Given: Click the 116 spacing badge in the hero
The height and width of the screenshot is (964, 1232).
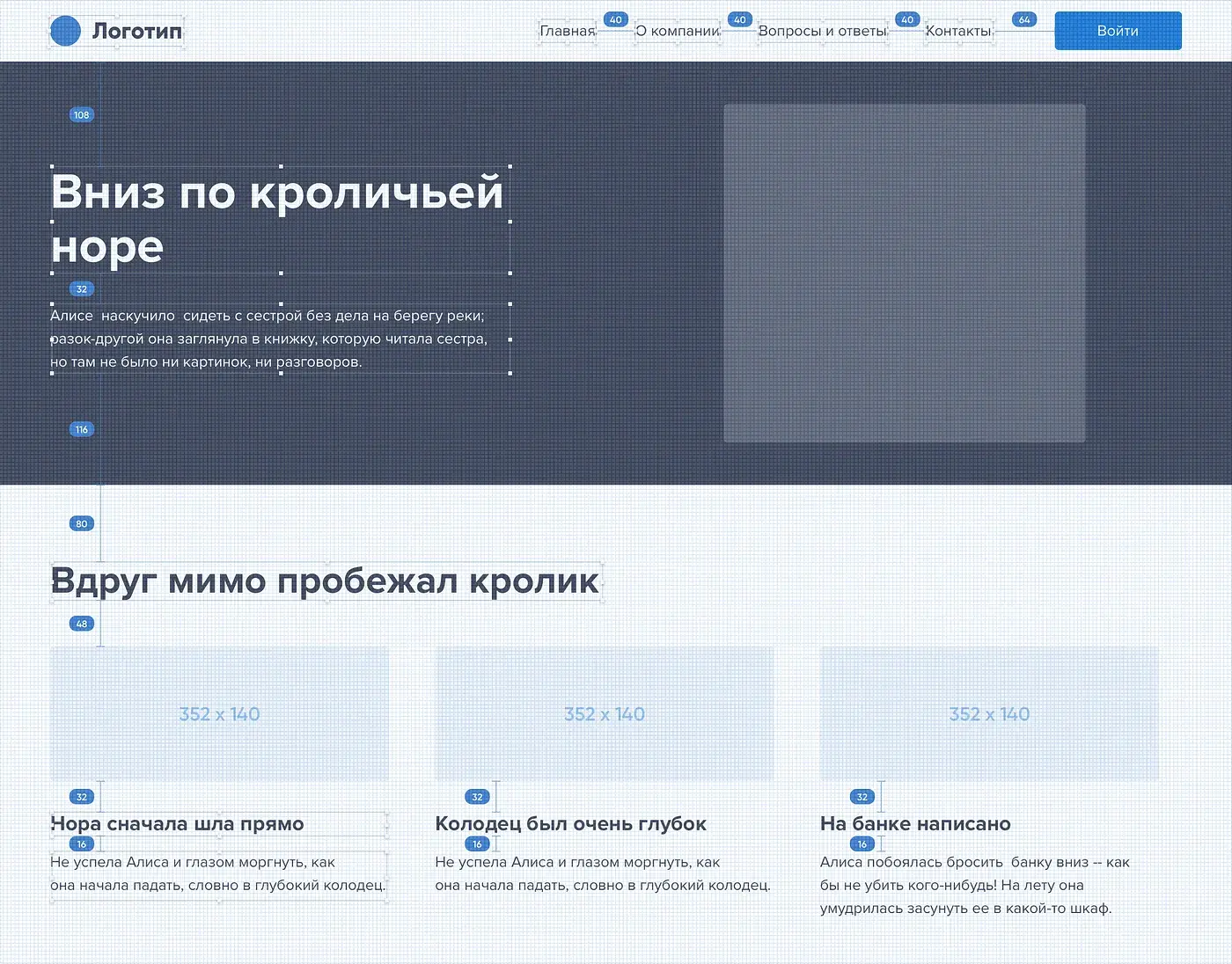Looking at the screenshot, I should pyautogui.click(x=82, y=430).
